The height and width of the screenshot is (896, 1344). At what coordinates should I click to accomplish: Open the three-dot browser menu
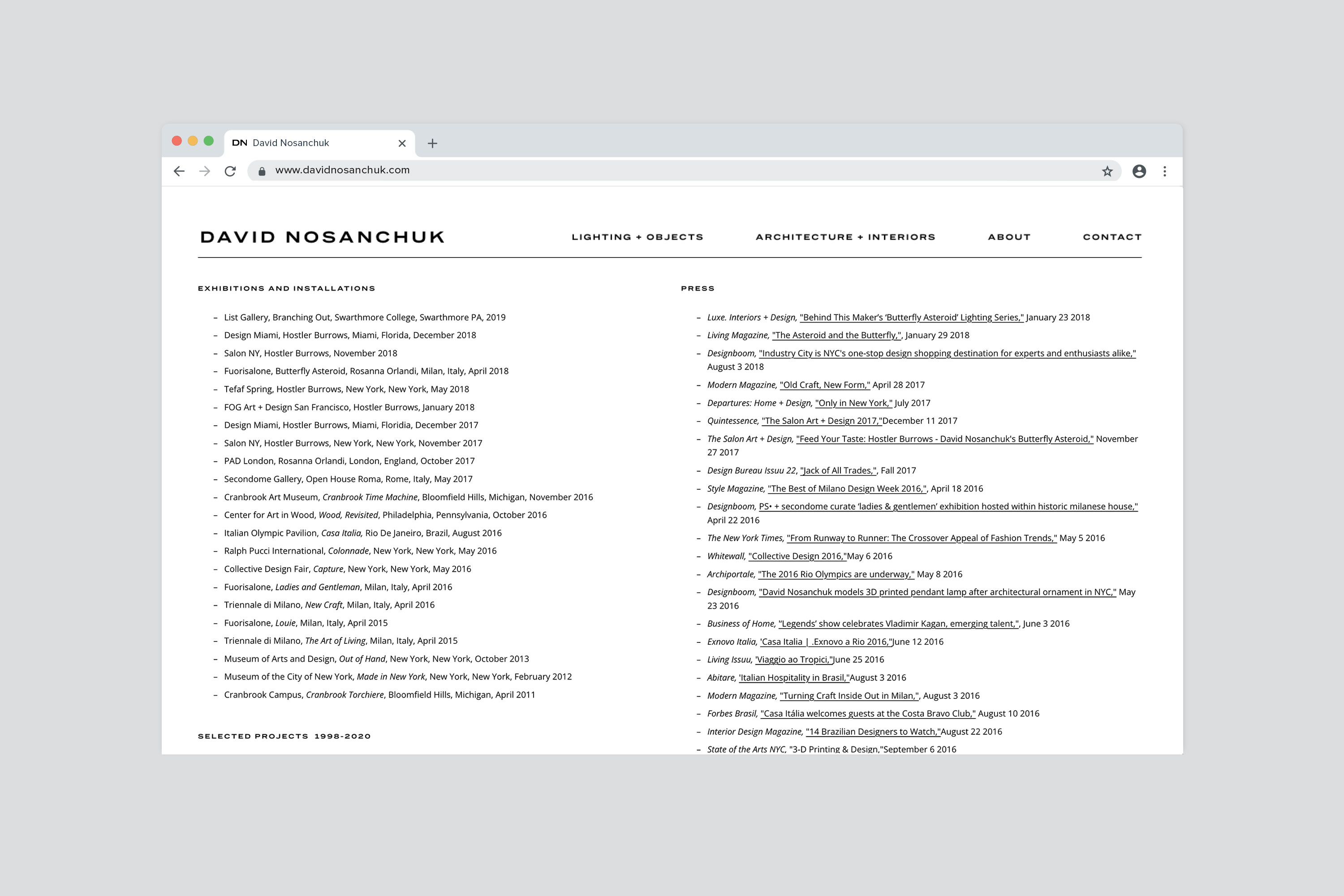(1164, 171)
